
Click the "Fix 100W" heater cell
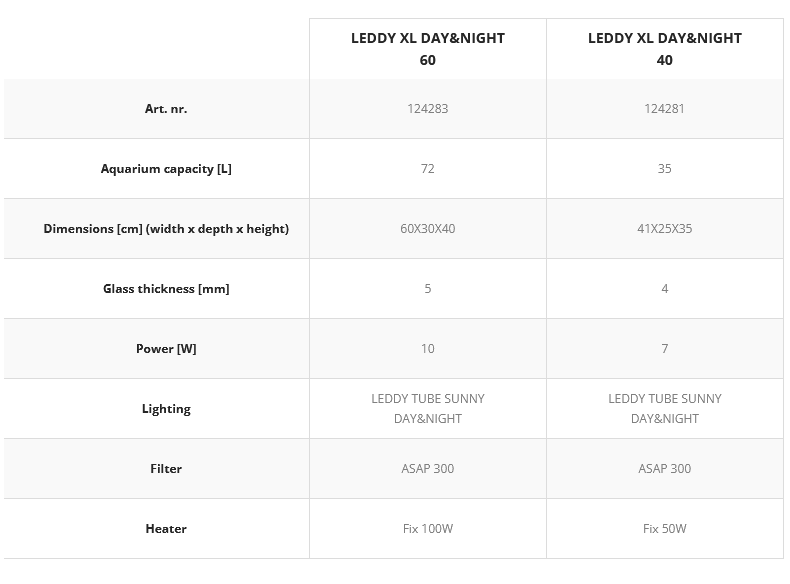click(x=427, y=529)
